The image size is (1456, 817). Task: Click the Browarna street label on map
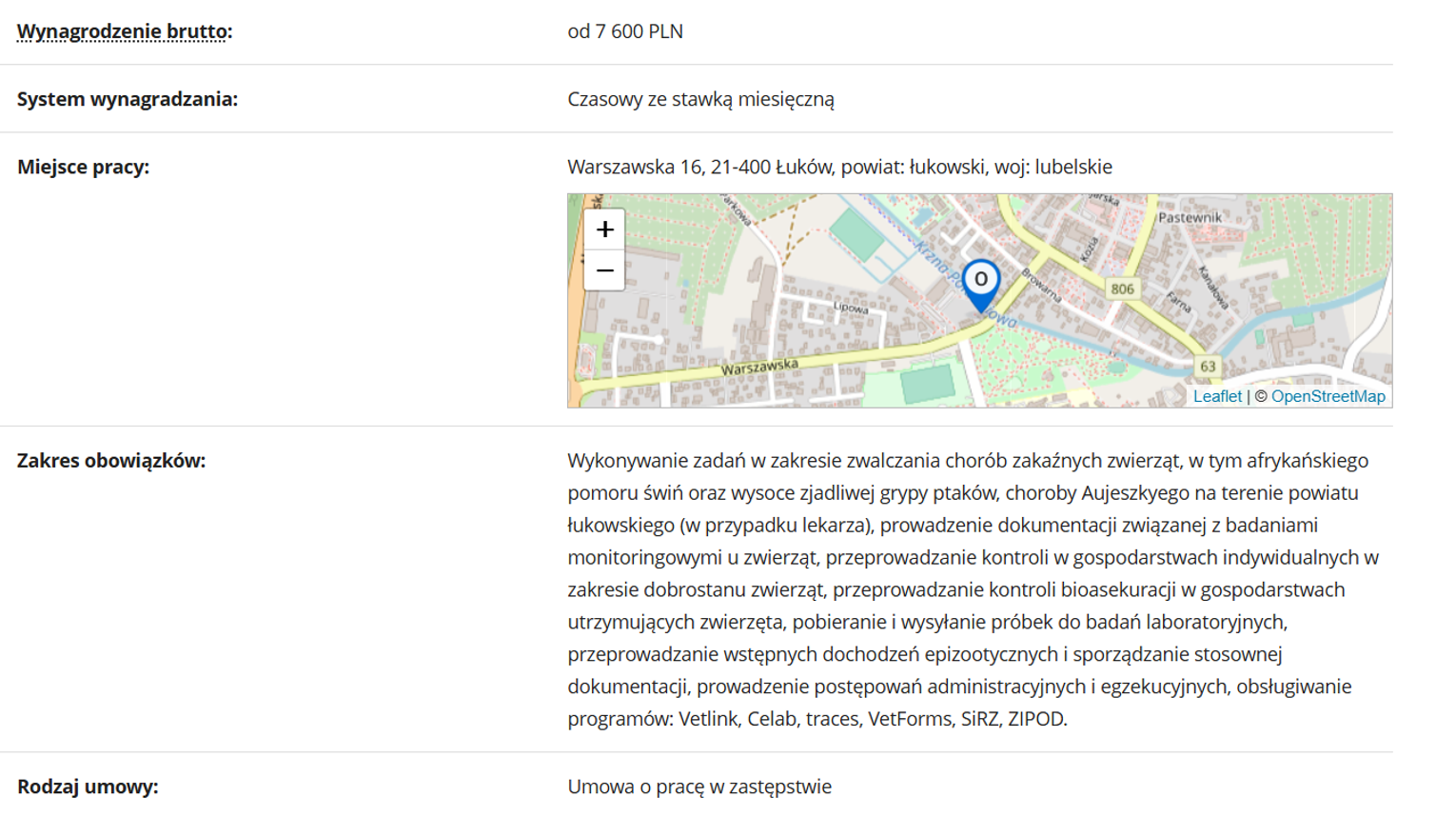pyautogui.click(x=1041, y=286)
